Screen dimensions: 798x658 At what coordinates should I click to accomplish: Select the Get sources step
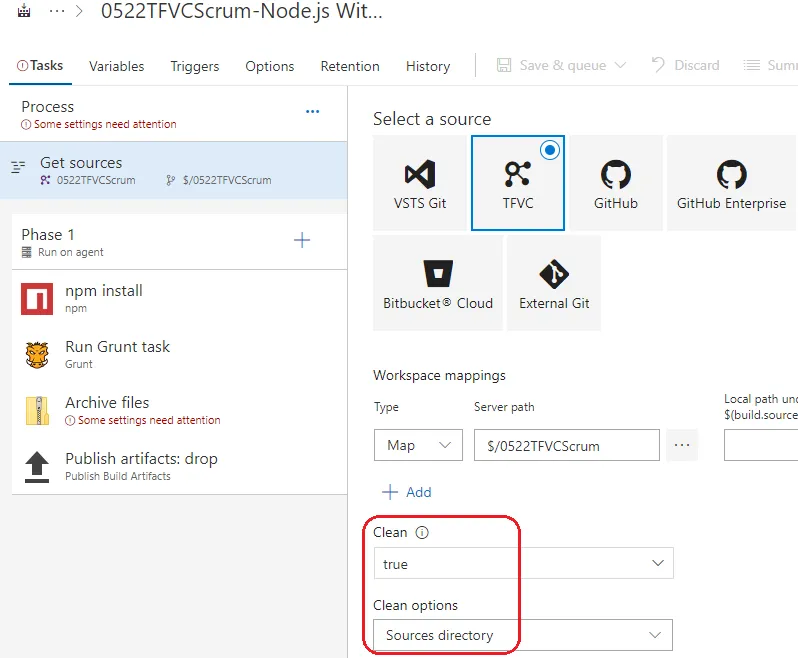click(x=174, y=170)
